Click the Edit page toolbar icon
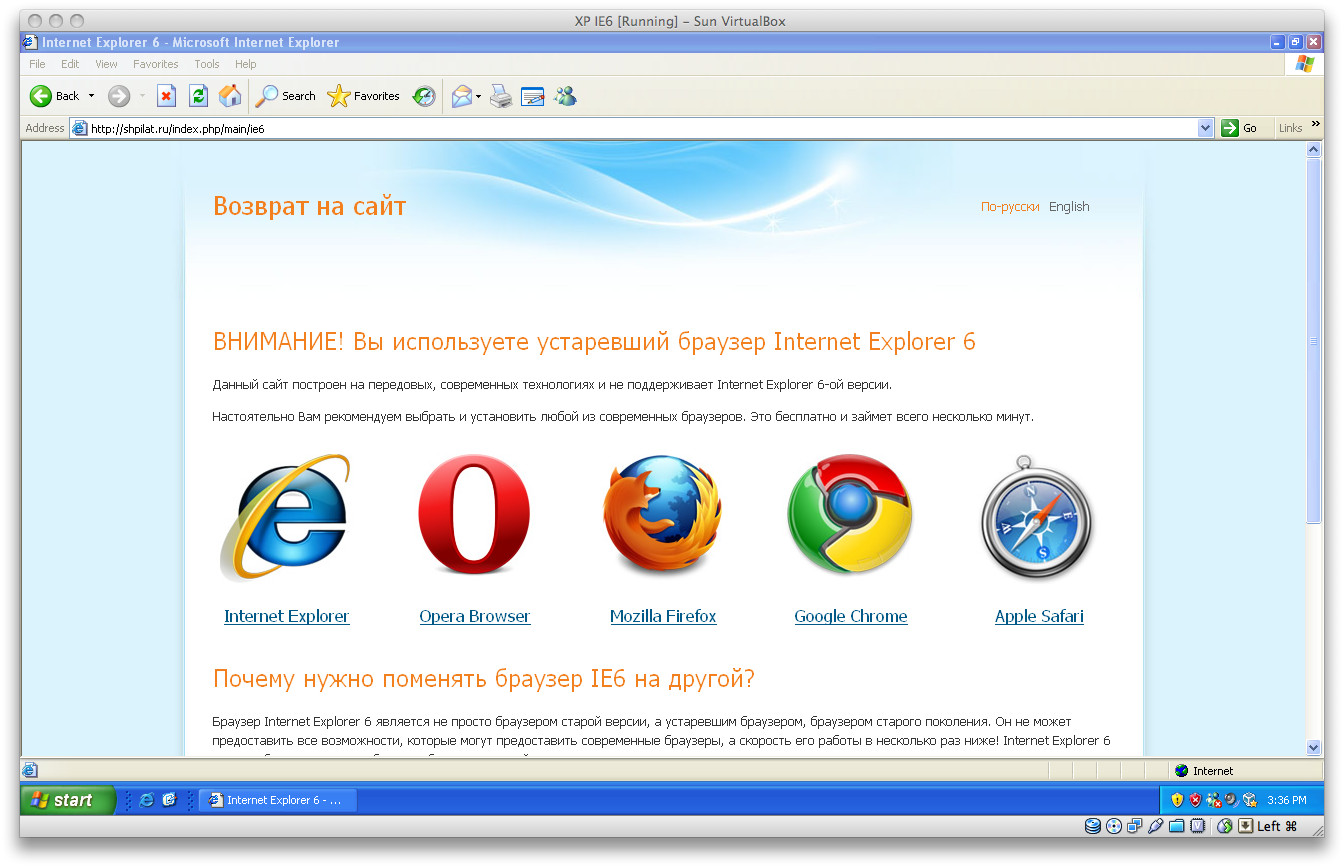The image size is (1344, 867). click(x=533, y=96)
